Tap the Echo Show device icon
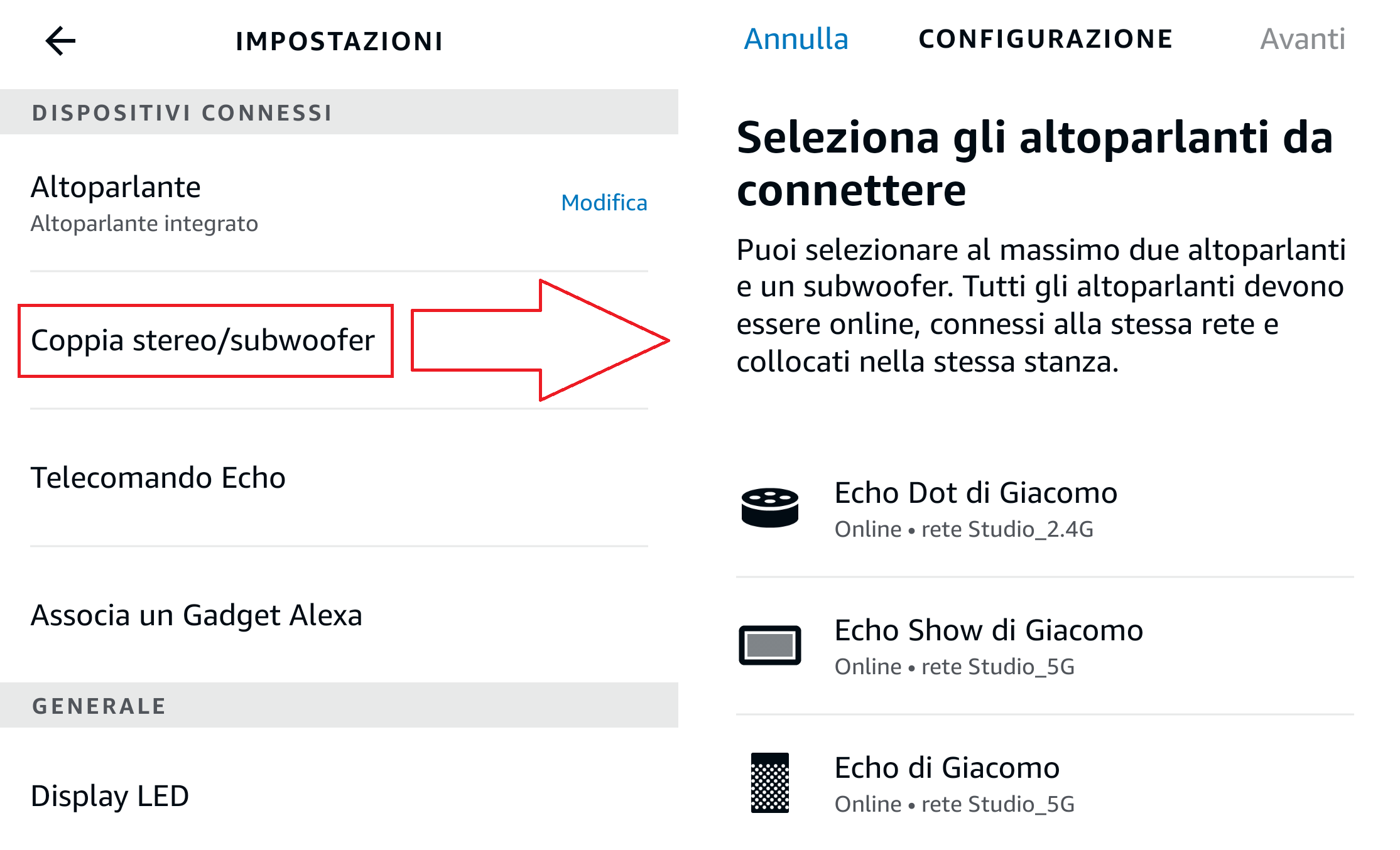The width and height of the screenshot is (1400, 850). coord(769,645)
